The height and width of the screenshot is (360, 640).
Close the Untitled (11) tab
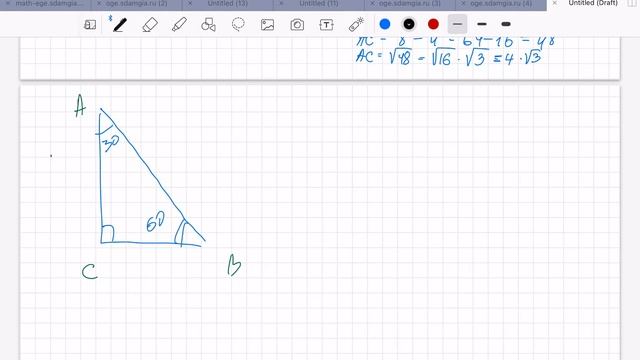pyautogui.click(x=281, y=3)
